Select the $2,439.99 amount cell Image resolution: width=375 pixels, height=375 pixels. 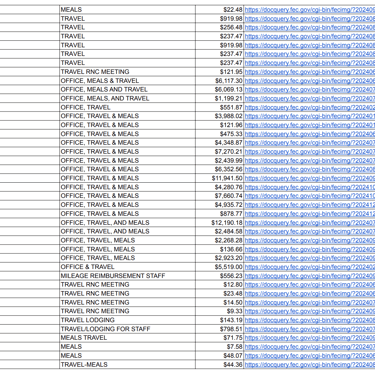[220, 160]
